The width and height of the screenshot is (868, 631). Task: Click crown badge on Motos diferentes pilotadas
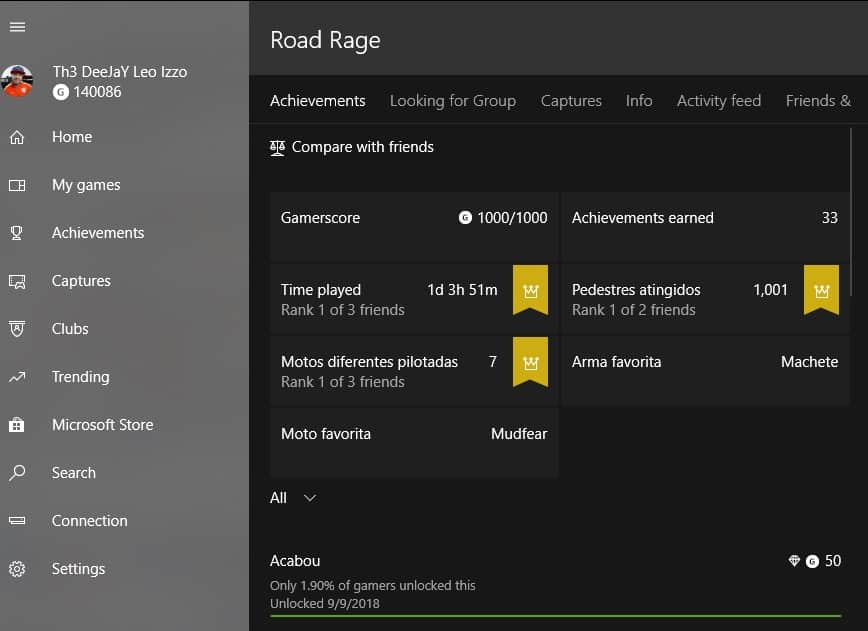click(x=530, y=362)
